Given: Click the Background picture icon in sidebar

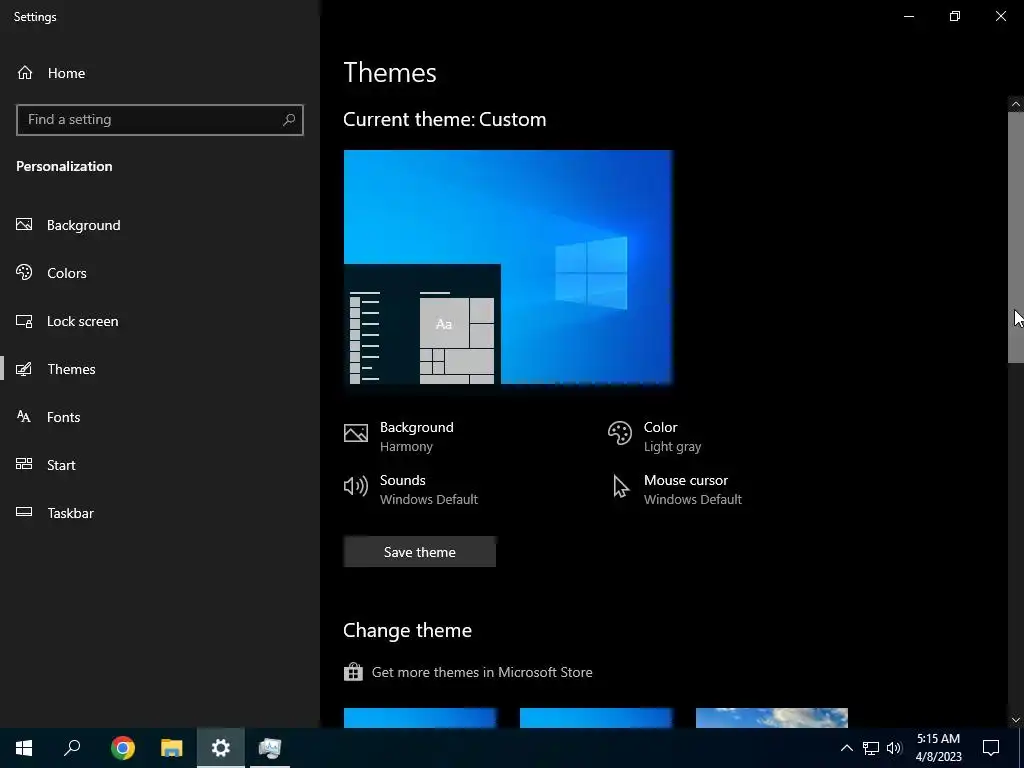Looking at the screenshot, I should (x=24, y=225).
